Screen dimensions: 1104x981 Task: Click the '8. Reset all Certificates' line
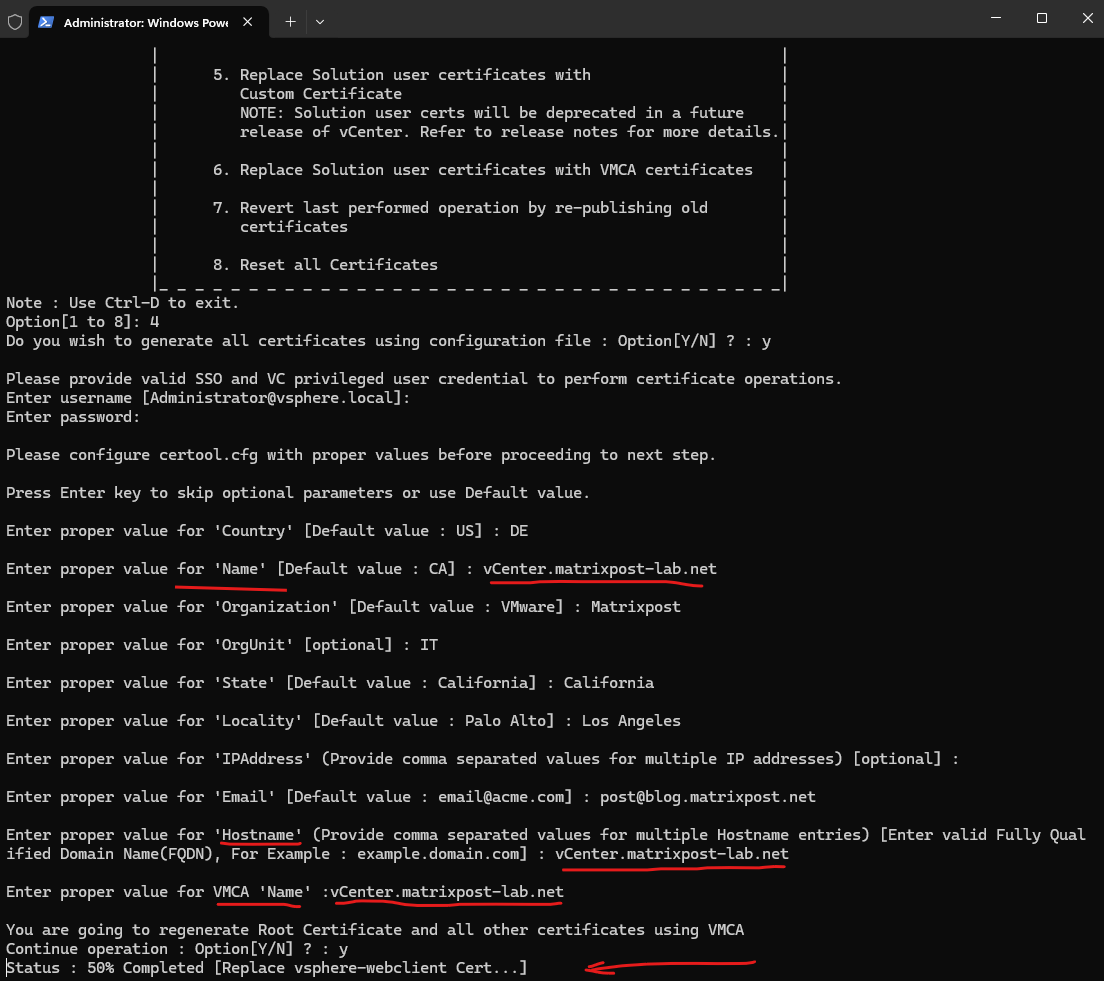325,265
